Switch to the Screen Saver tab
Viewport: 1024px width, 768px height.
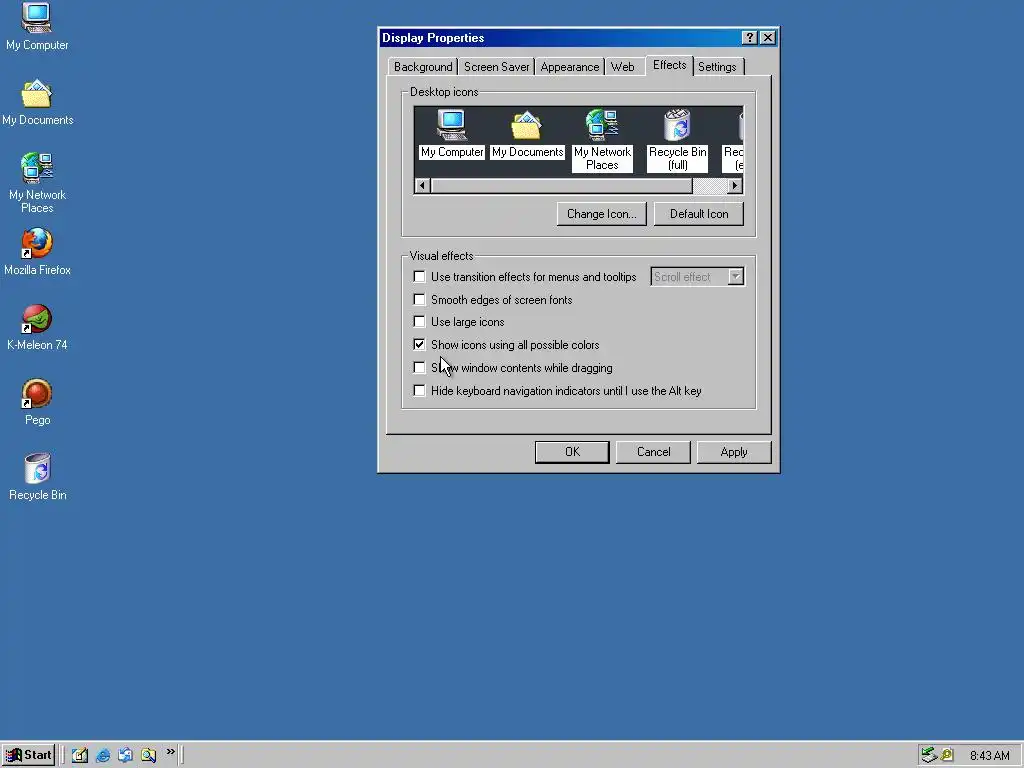click(x=496, y=67)
